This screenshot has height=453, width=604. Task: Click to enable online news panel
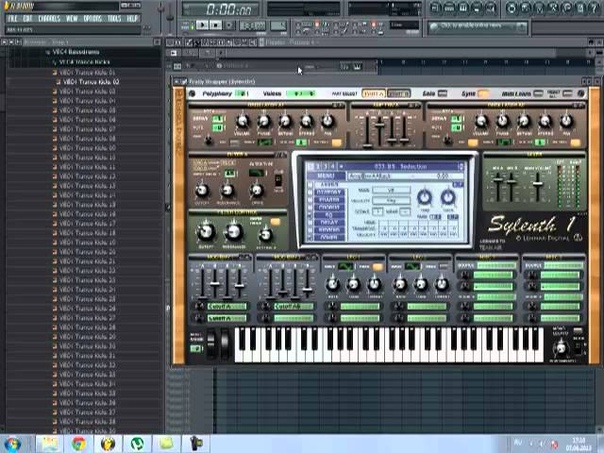click(x=477, y=26)
